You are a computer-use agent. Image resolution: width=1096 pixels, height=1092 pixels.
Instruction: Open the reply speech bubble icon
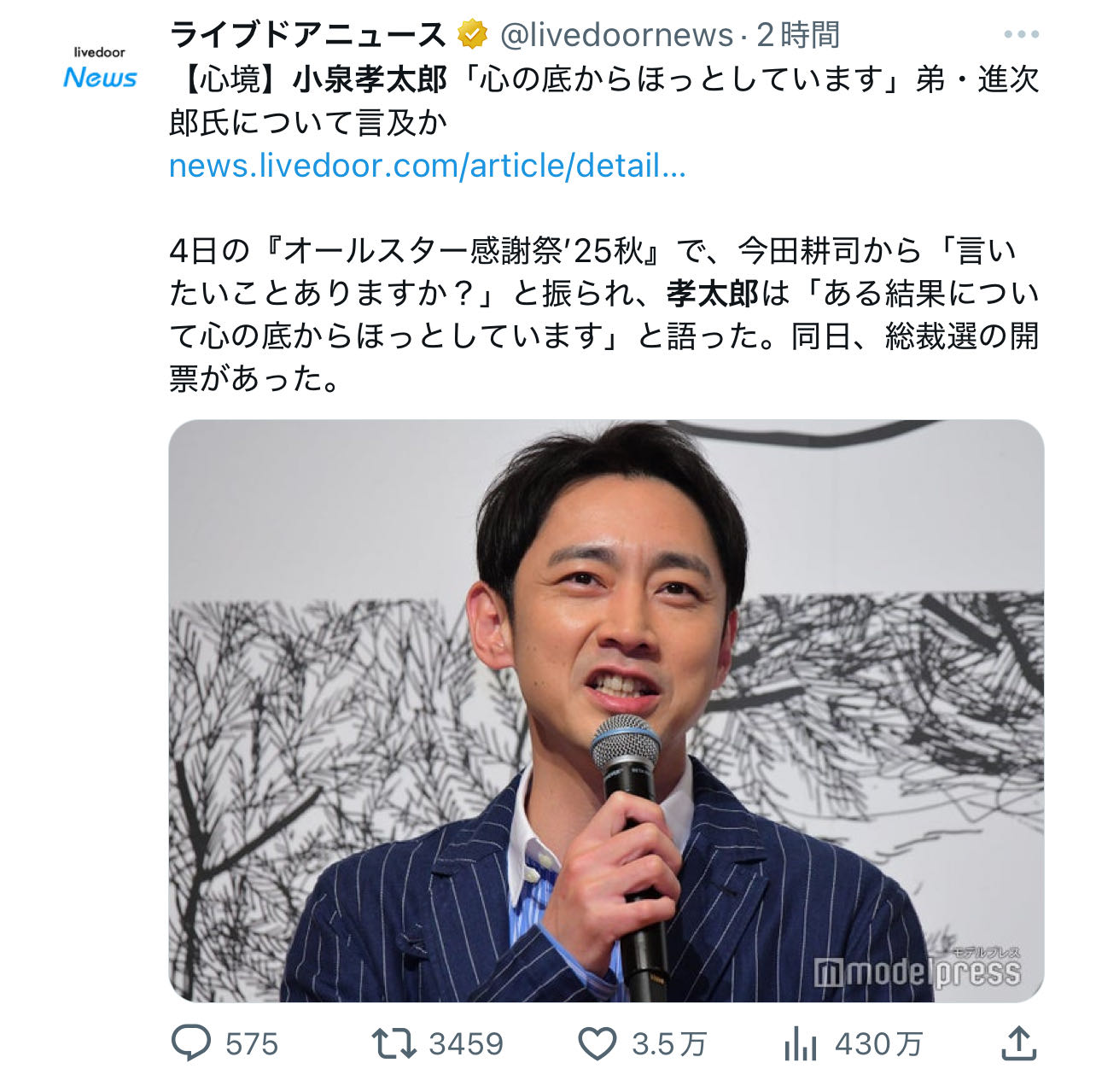tap(191, 1042)
